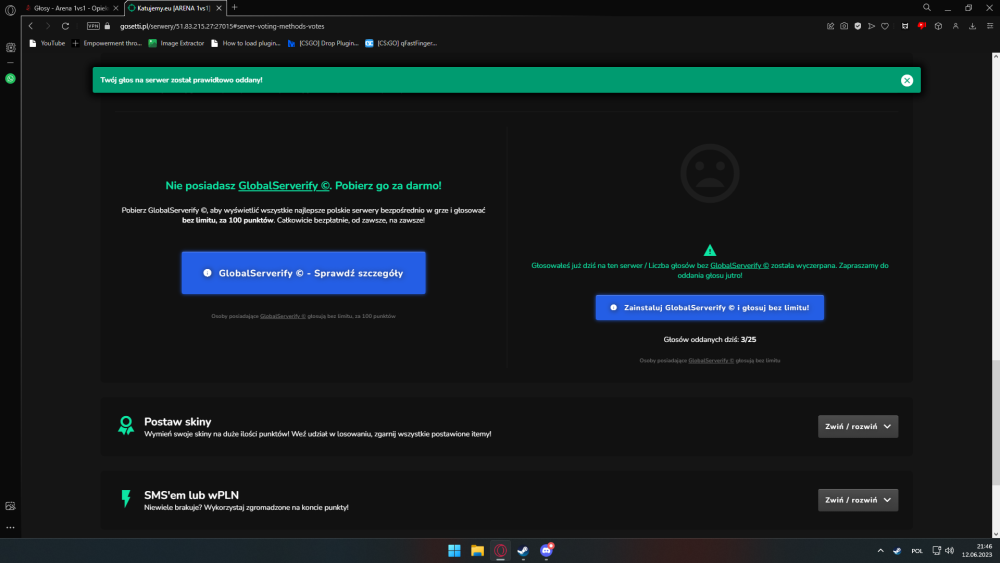Click 'GlobalServerify © - Sprawdź szczegóły' button

click(x=304, y=273)
